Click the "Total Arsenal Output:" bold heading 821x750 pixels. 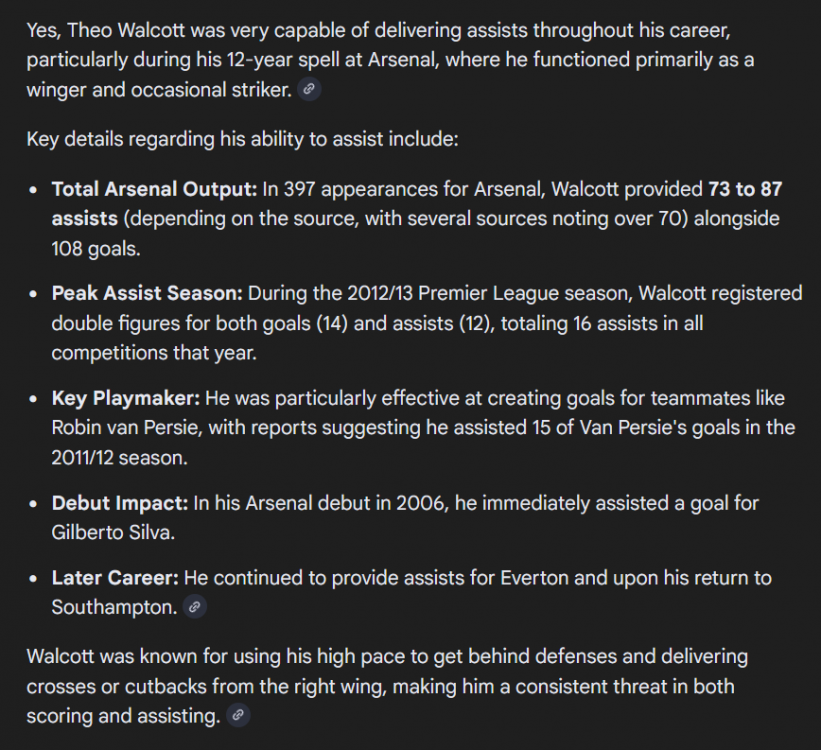point(154,189)
